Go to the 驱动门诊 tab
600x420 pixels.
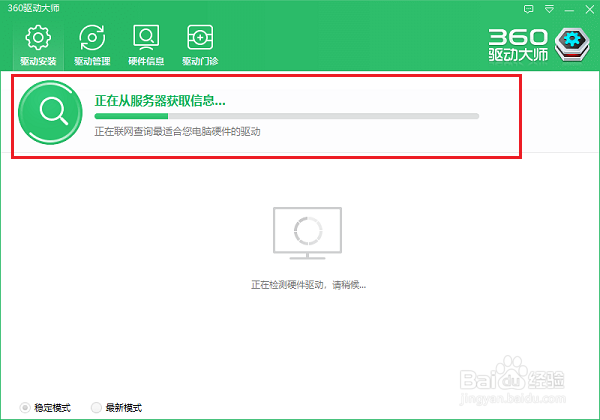pos(200,45)
